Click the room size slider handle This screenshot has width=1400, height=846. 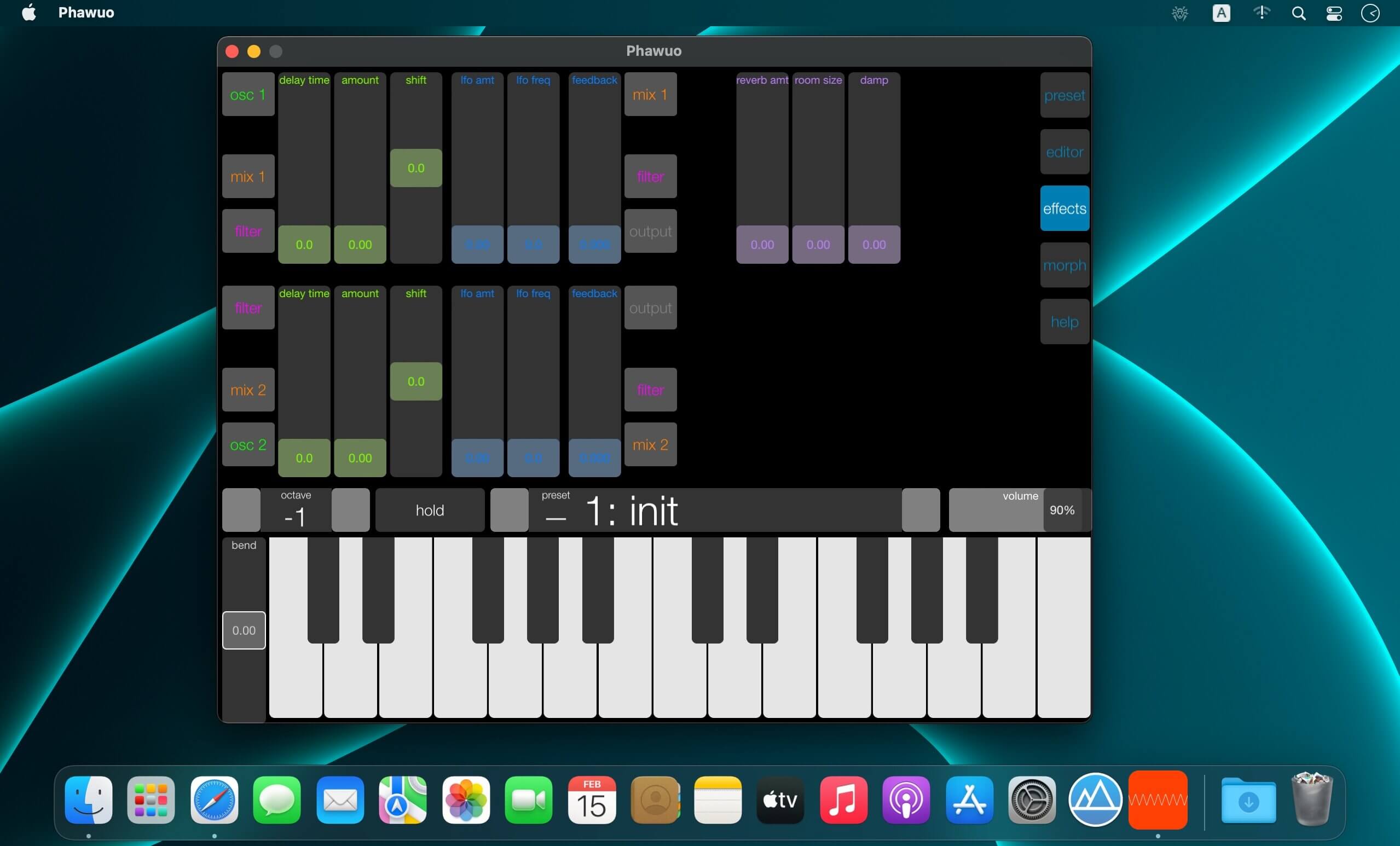(x=818, y=244)
